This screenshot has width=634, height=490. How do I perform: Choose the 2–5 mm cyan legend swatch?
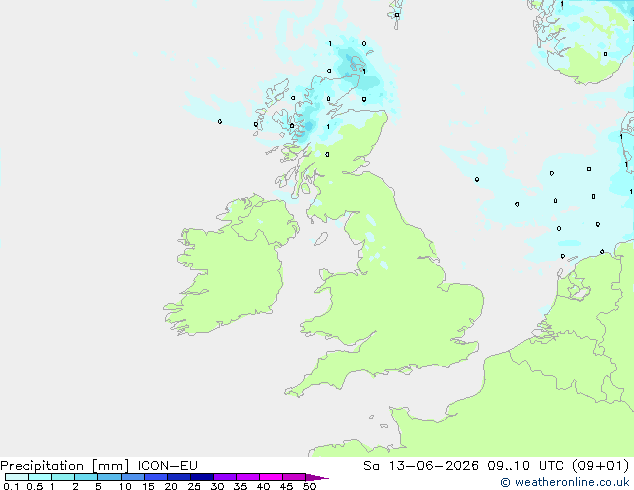click(86, 477)
